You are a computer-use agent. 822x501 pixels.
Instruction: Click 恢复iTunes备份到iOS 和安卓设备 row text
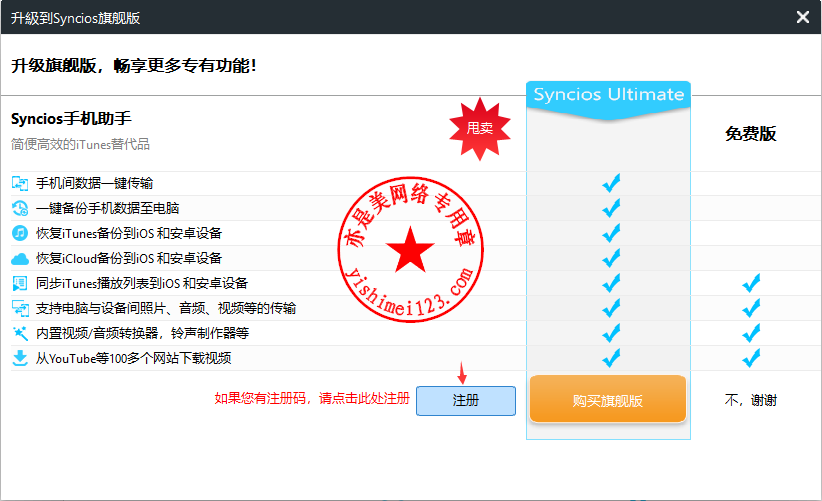click(x=129, y=233)
